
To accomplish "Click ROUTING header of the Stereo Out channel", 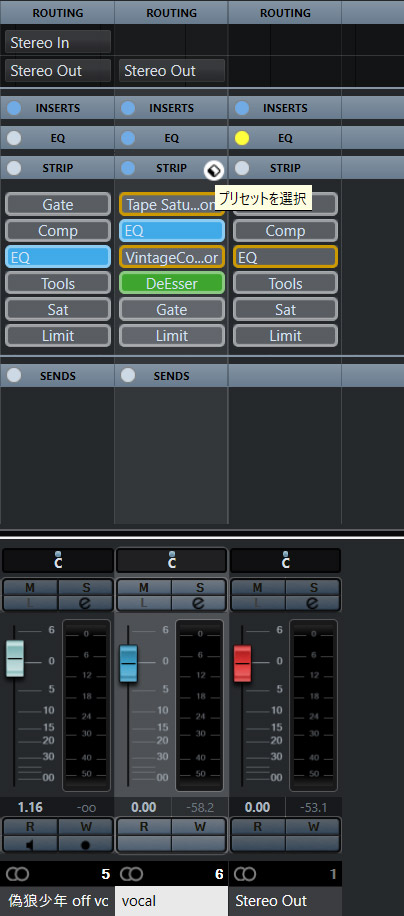I will (285, 12).
